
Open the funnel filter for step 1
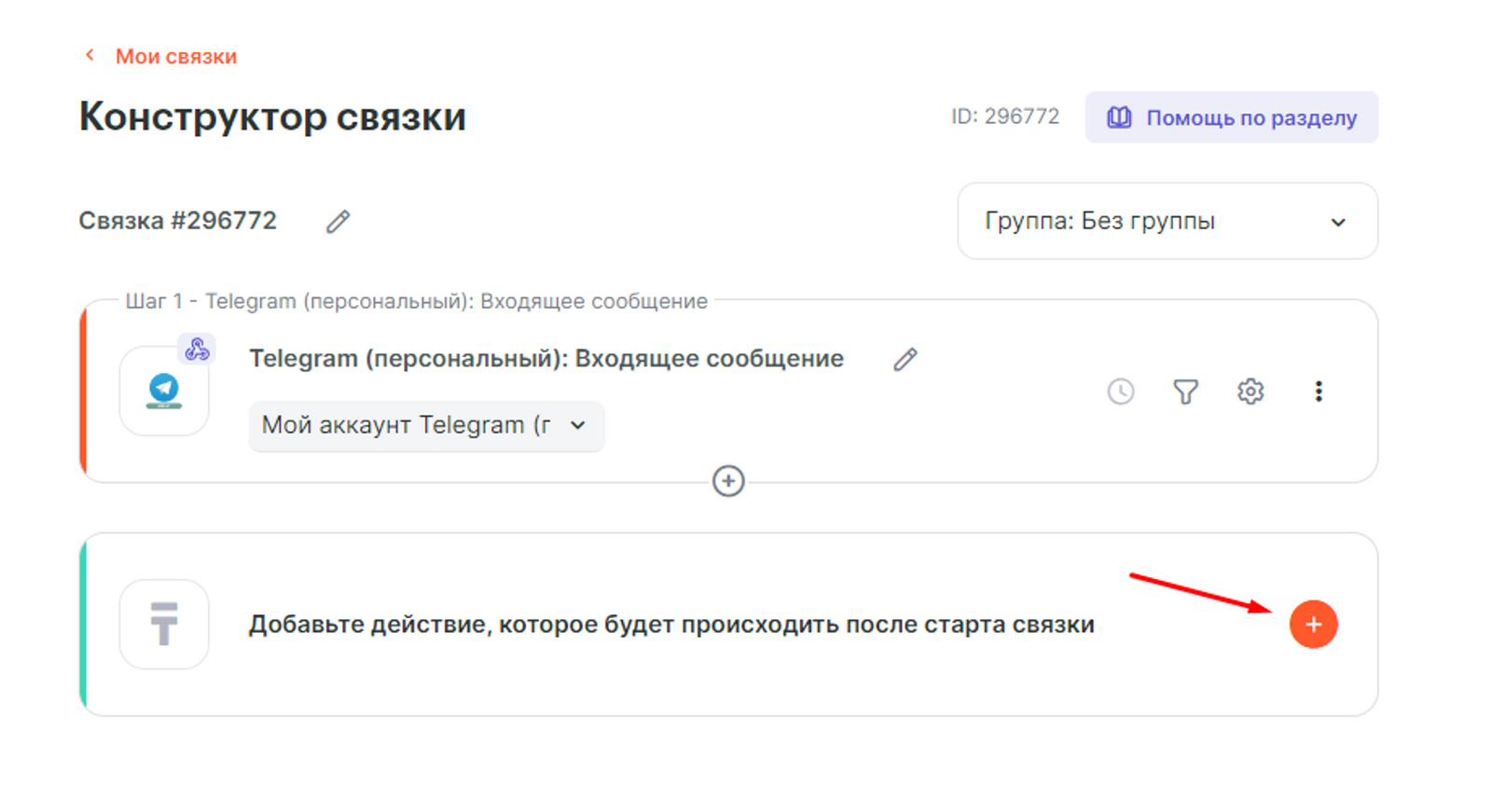1185,392
